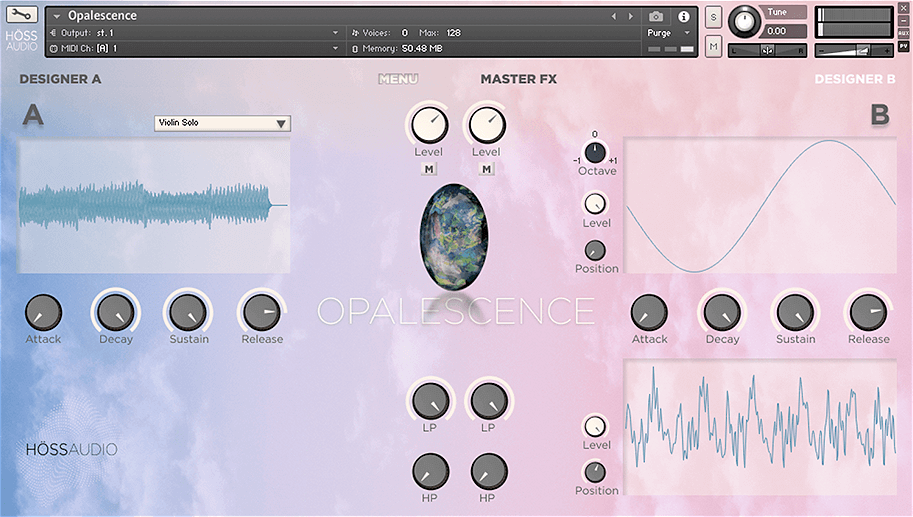Click the Max voices value 128

point(454,33)
